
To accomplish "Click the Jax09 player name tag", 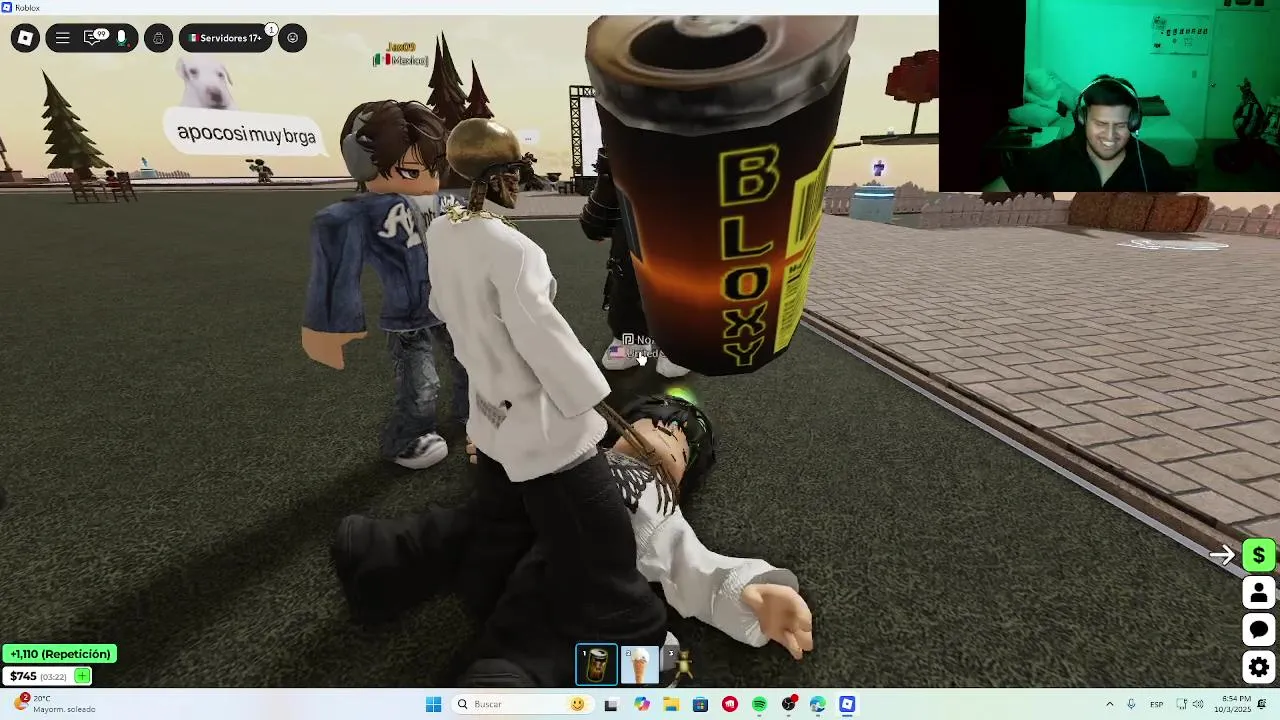I will click(x=401, y=47).
